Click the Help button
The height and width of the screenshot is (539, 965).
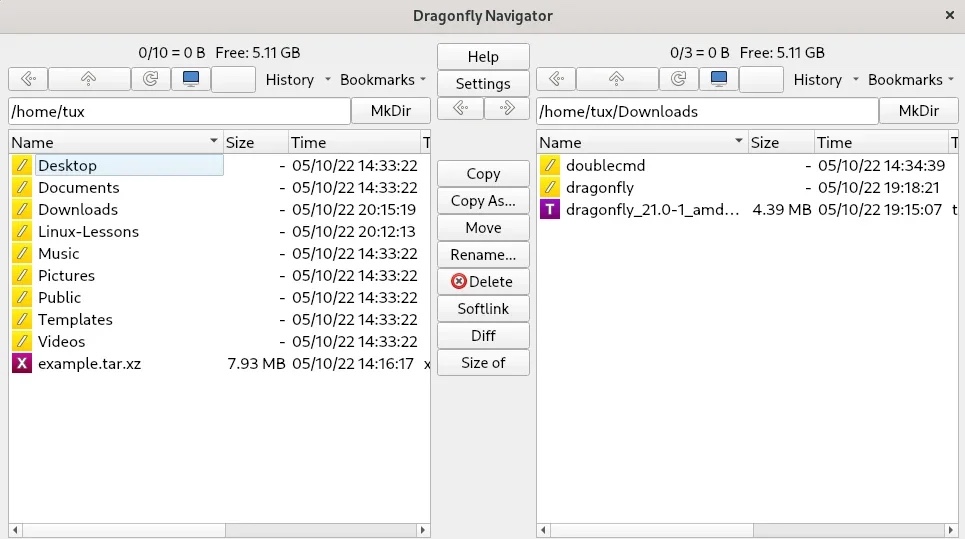[x=483, y=57]
